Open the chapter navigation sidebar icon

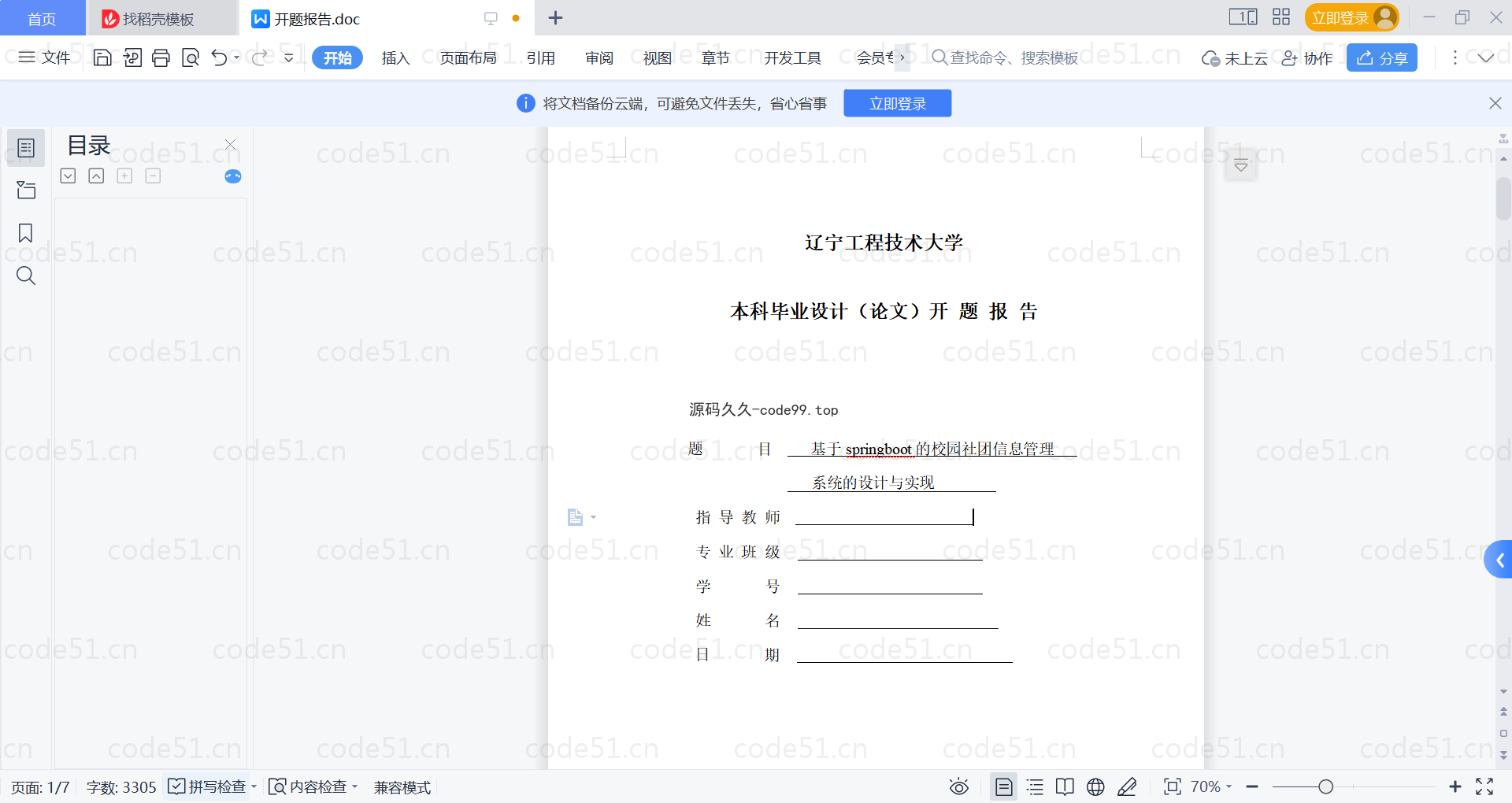pyautogui.click(x=26, y=190)
